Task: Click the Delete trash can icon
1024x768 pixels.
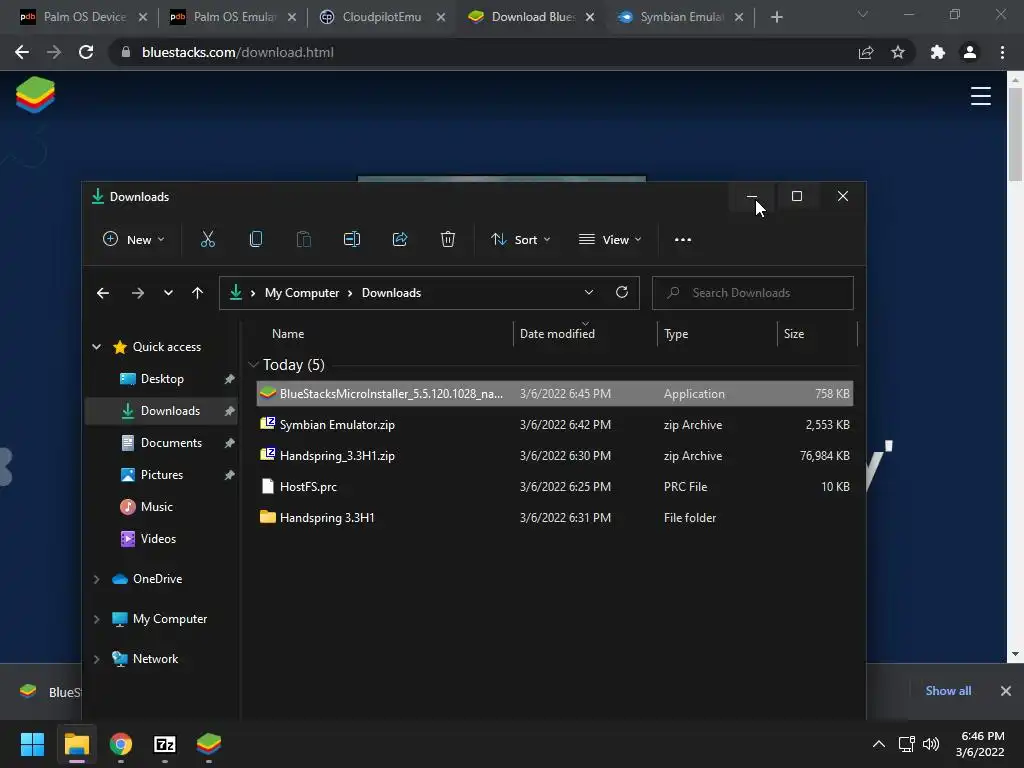Action: (447, 240)
